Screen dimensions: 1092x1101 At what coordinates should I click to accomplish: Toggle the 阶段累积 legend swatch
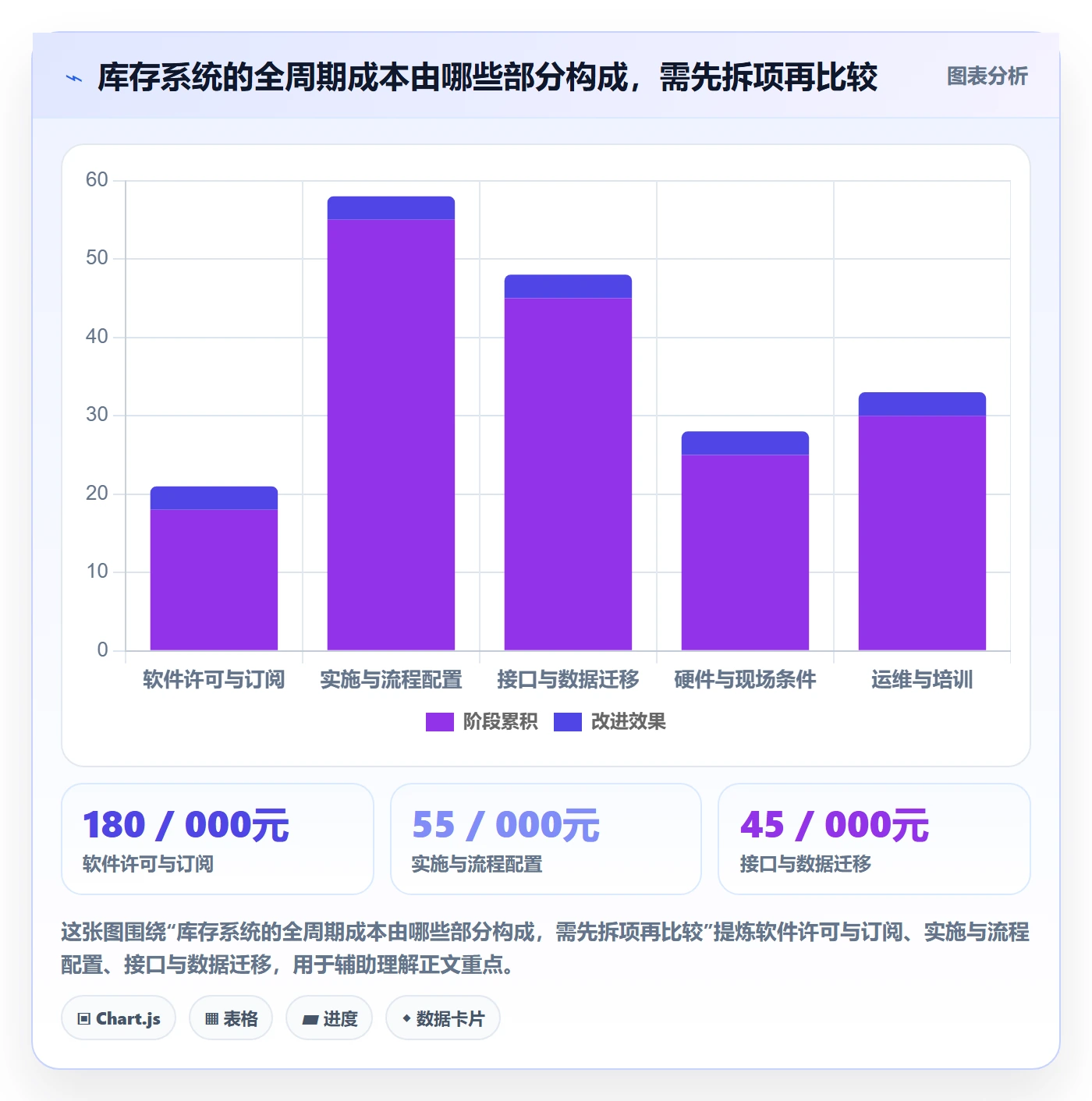439,722
